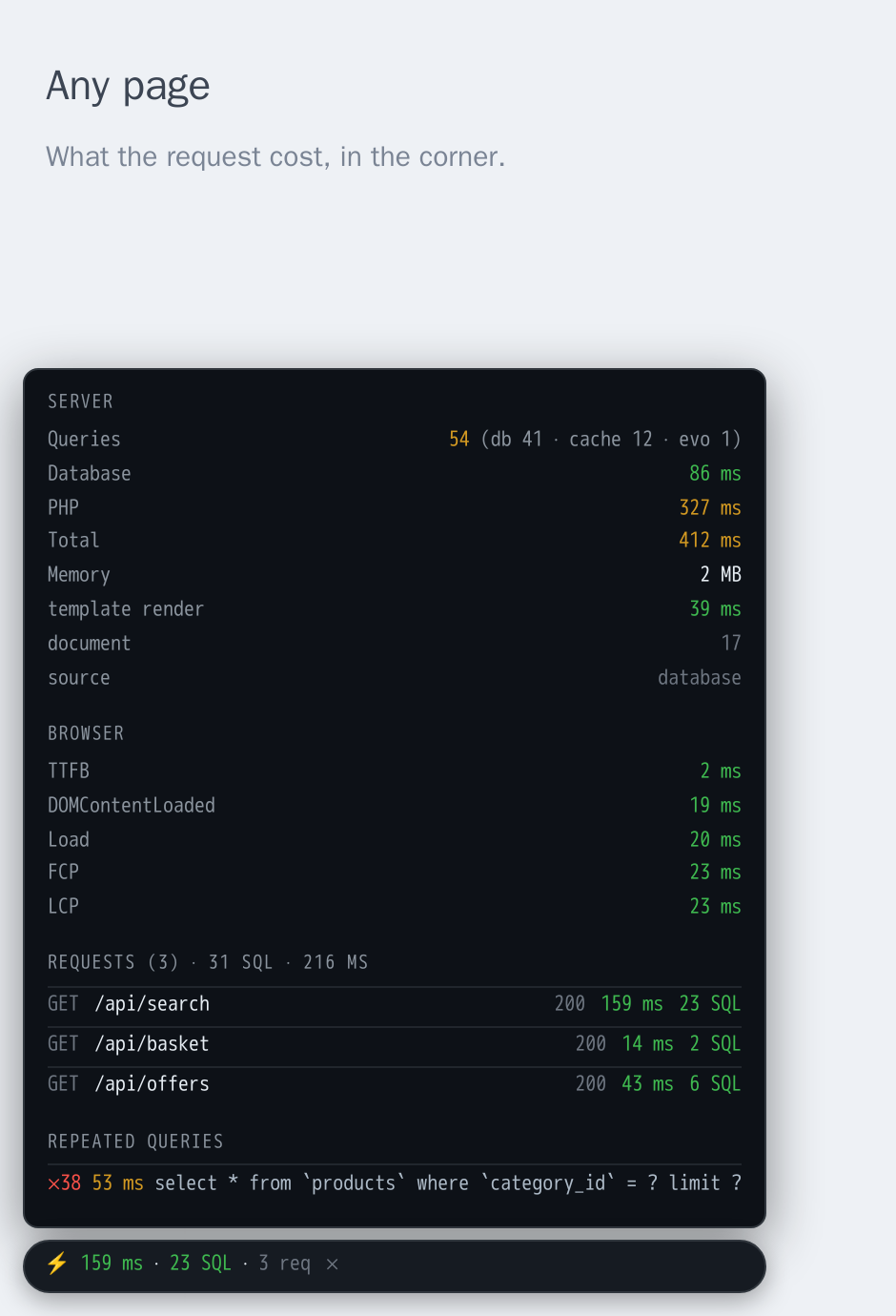The width and height of the screenshot is (896, 1316).
Task: Close the debug bar with the × icon
Action: click(x=333, y=1265)
